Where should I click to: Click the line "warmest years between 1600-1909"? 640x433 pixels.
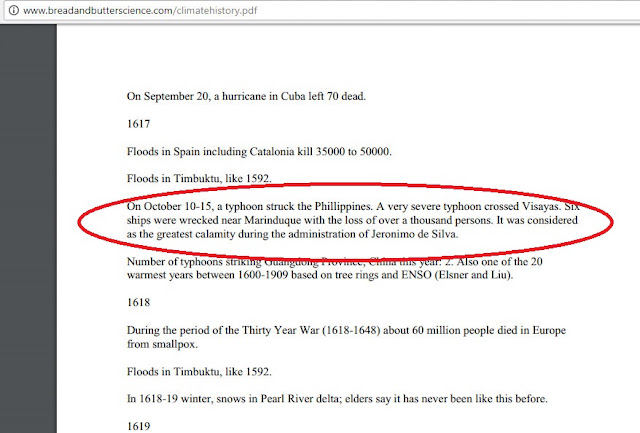pos(320,275)
